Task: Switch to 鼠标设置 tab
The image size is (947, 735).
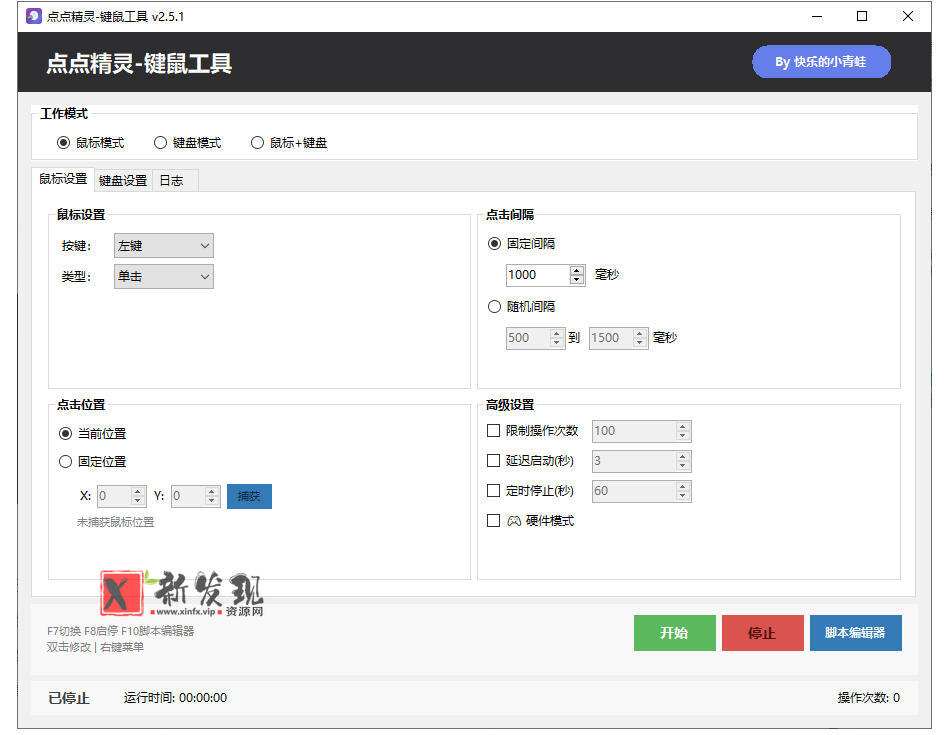Action: [63, 179]
